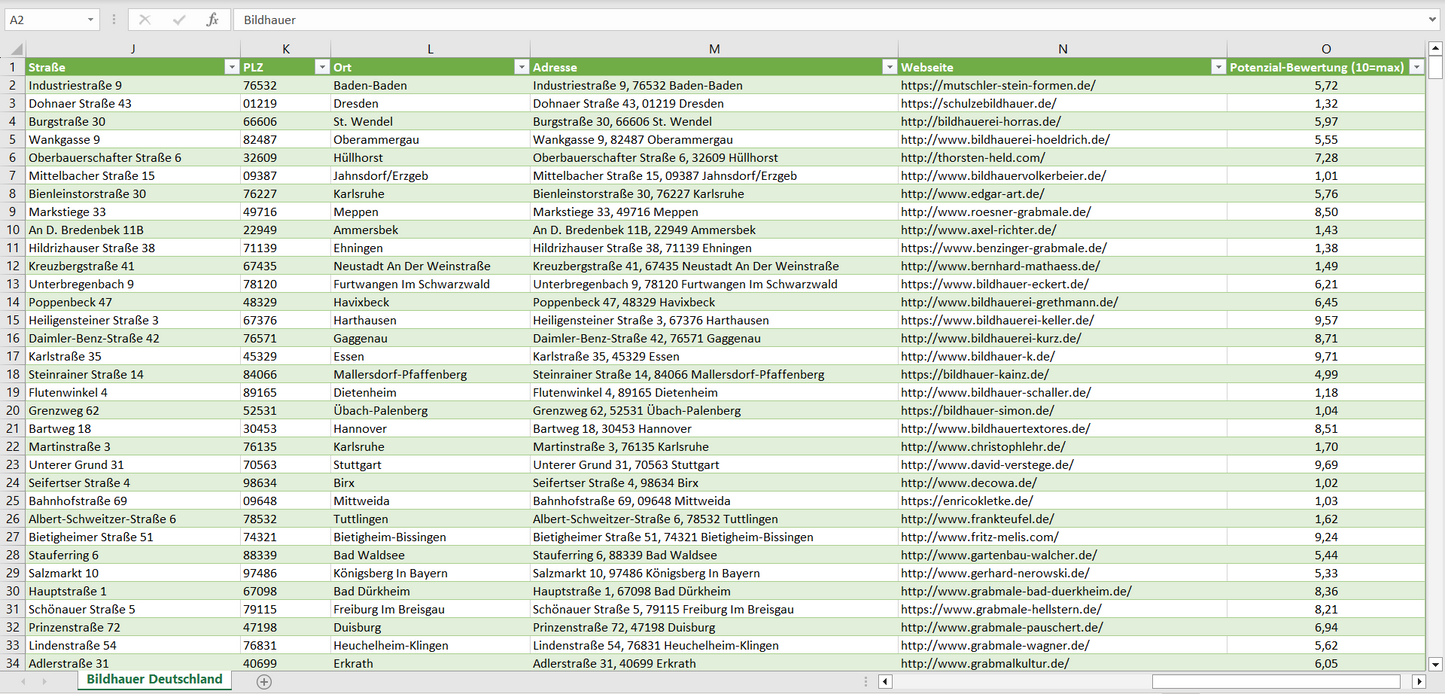Open the Potenzial-Bewertung filter dropdown

click(x=1416, y=67)
